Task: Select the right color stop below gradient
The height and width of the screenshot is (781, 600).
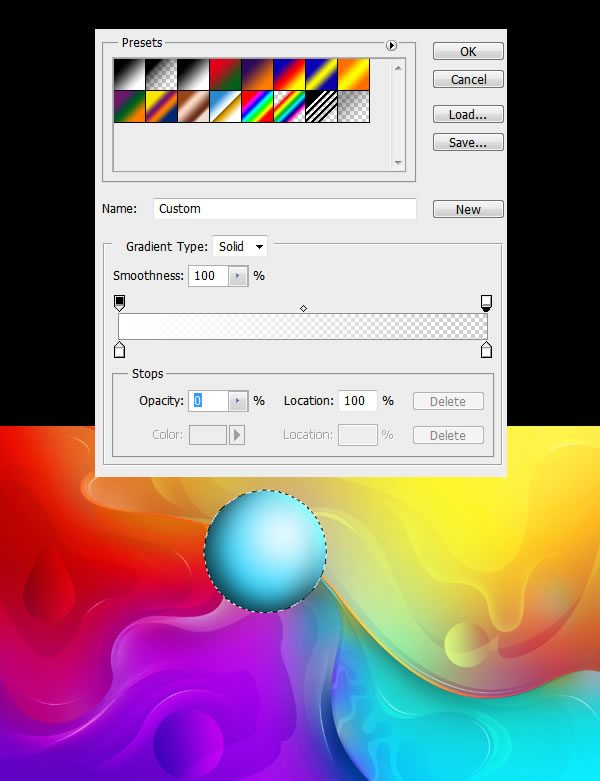Action: click(486, 350)
